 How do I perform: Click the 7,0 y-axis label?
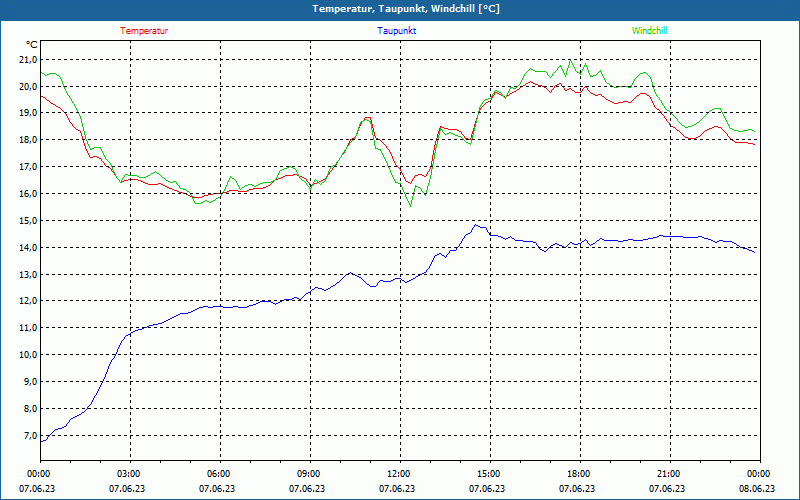(x=30, y=436)
